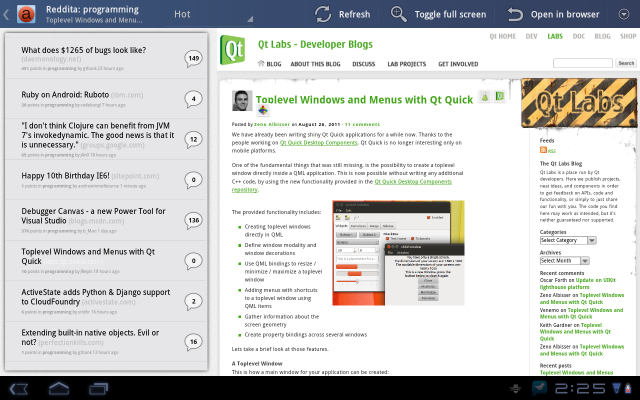640x400 pixels.
Task: Click the green Qt badge icon by title
Action: 500,96
